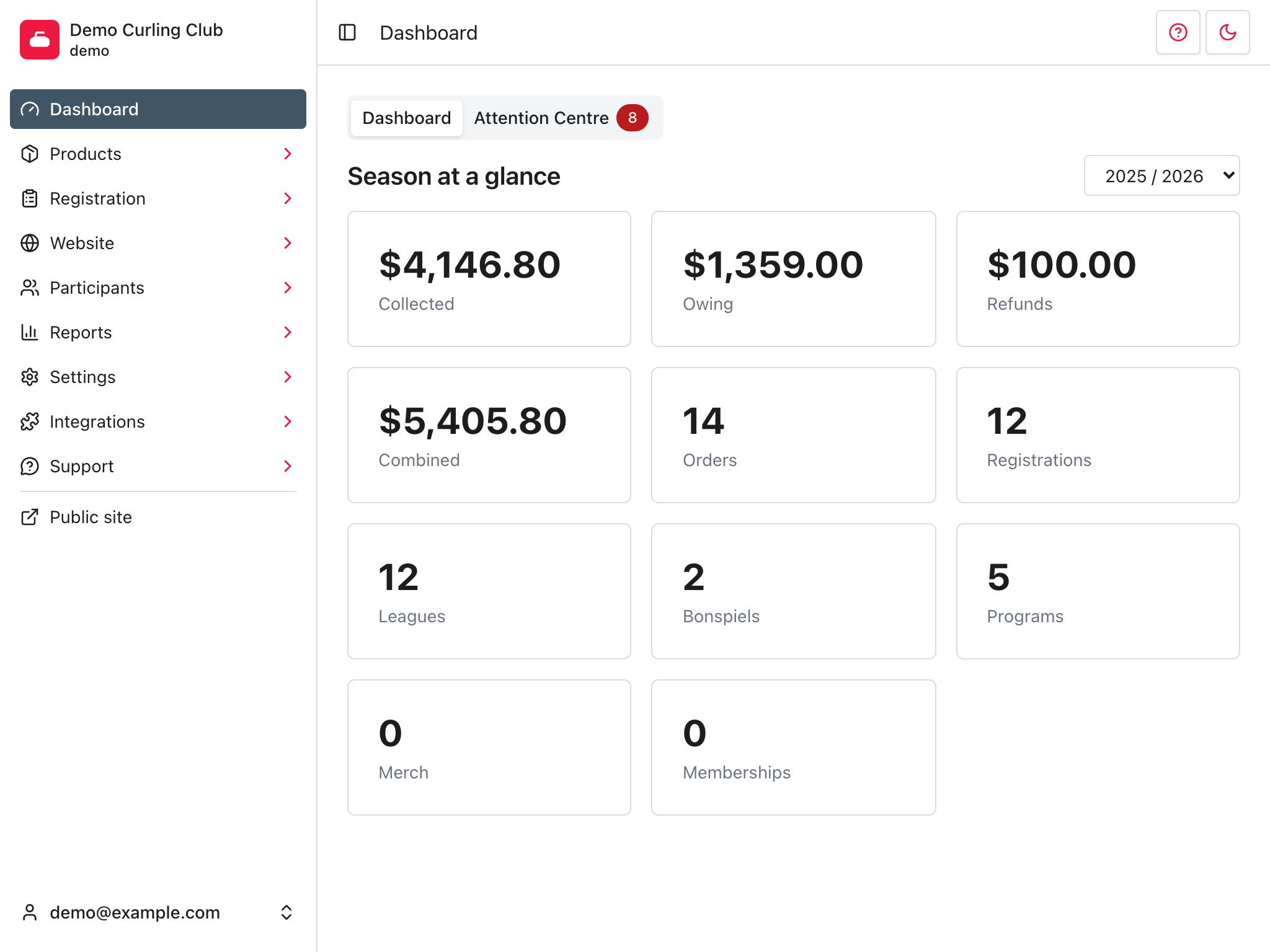Expand the Products chevron
Viewport: 1270px width, 952px height.
[x=287, y=154]
